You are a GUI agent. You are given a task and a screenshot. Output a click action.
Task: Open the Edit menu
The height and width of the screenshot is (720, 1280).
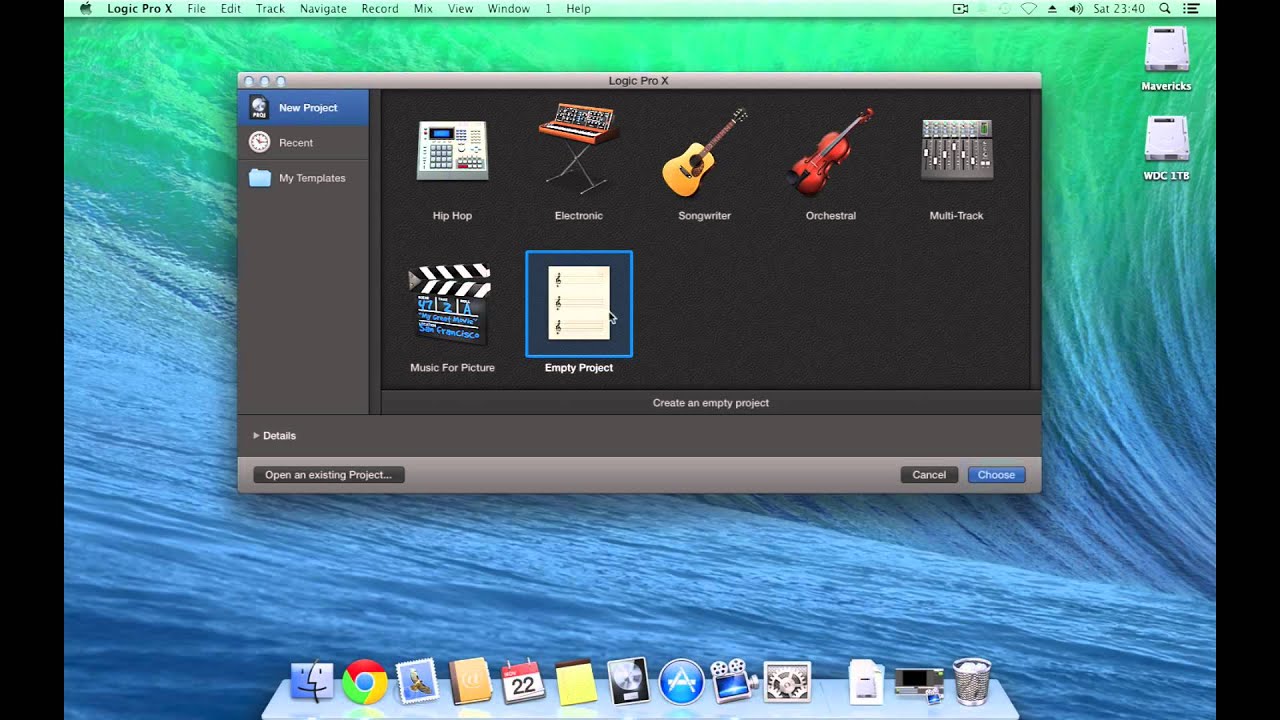[231, 8]
